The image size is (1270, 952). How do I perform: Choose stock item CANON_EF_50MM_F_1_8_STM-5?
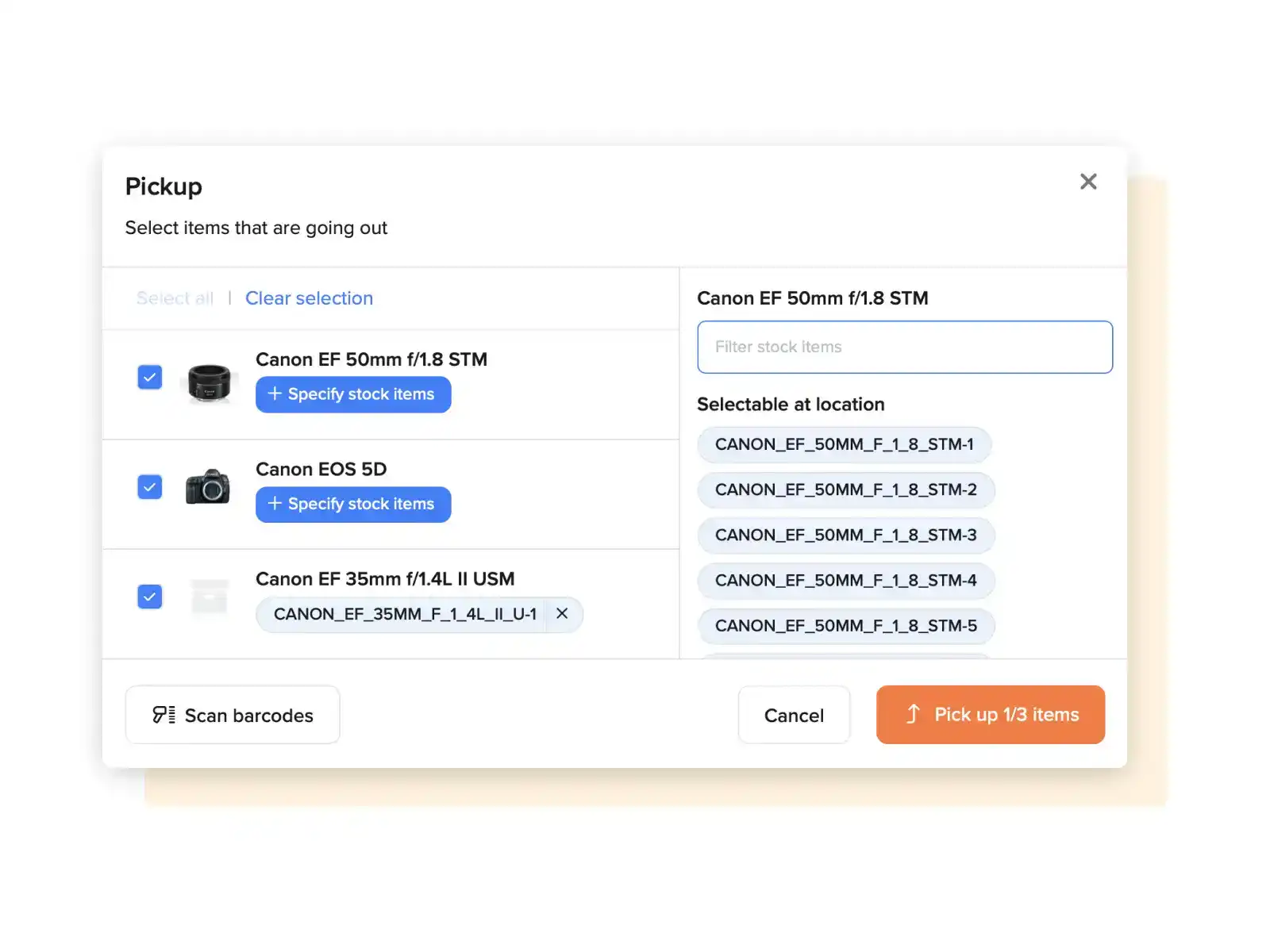point(845,626)
